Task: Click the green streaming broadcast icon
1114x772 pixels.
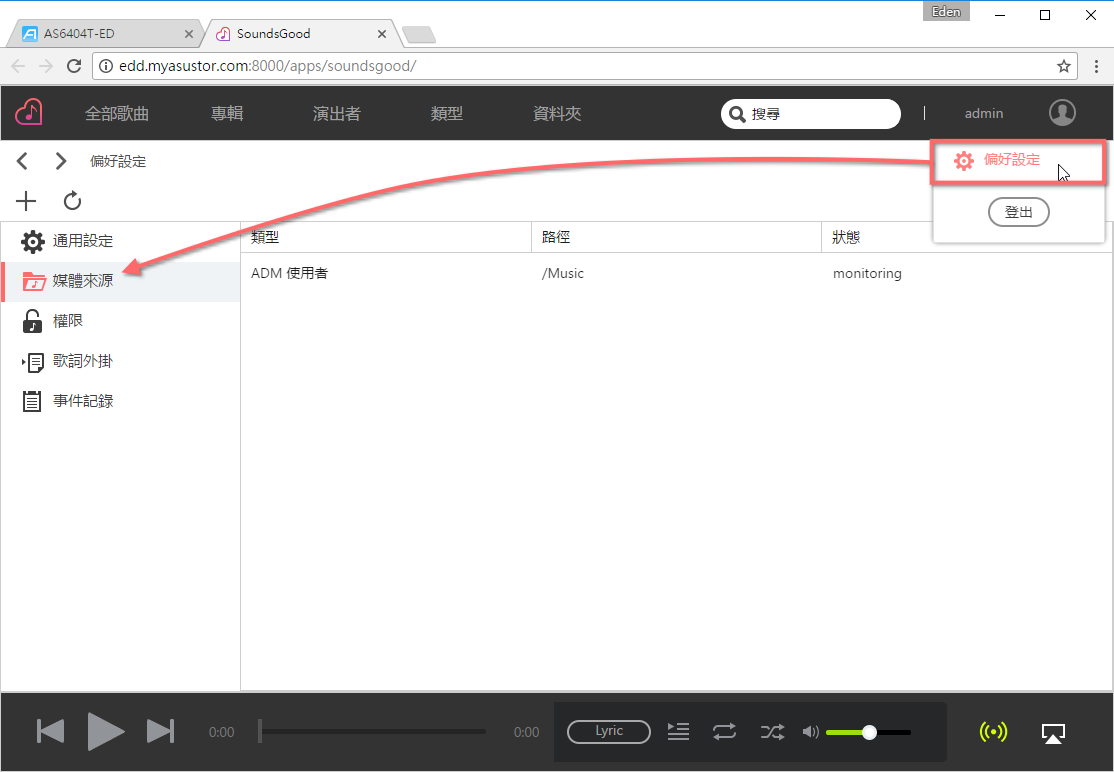Action: tap(993, 732)
